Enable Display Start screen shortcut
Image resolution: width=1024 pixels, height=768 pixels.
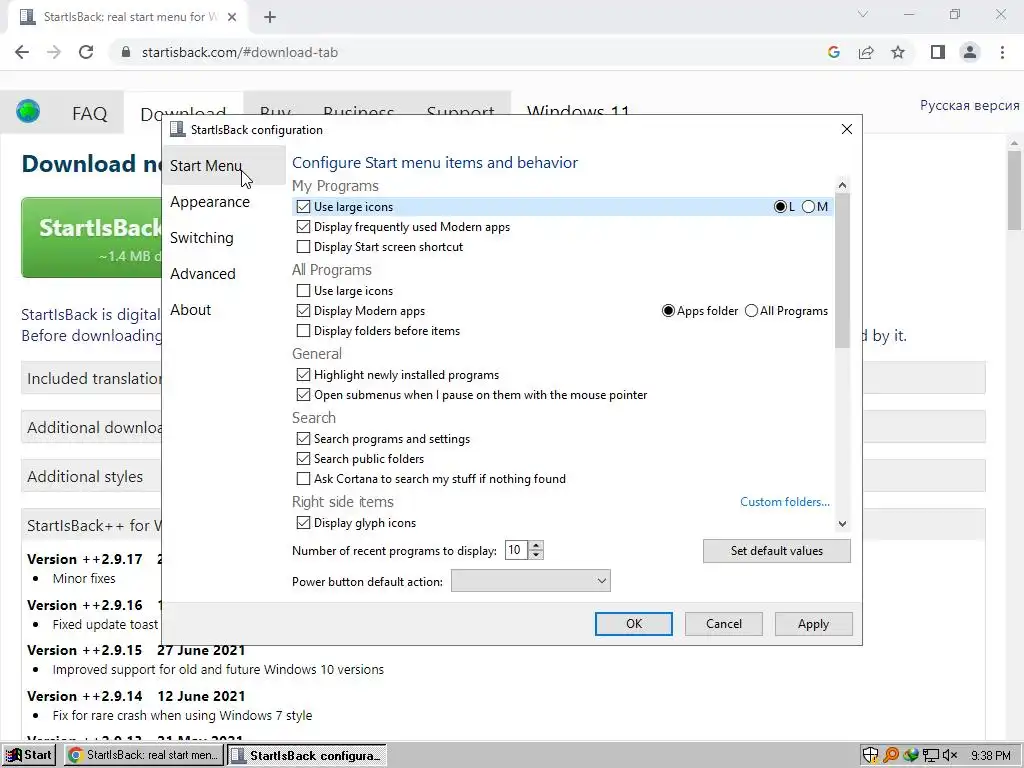[303, 247]
